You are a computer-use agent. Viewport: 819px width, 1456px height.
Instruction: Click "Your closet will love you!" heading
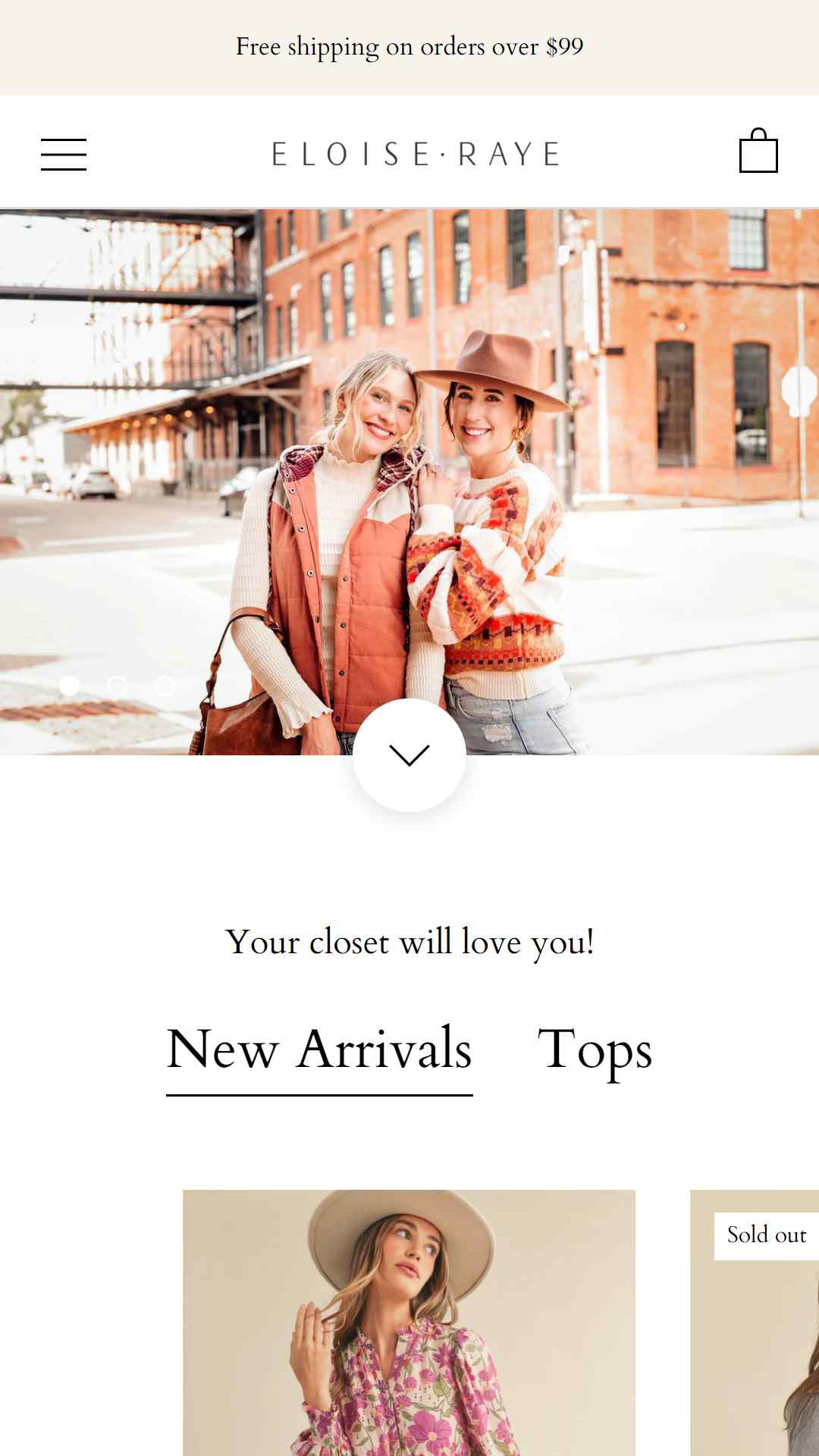pyautogui.click(x=409, y=943)
